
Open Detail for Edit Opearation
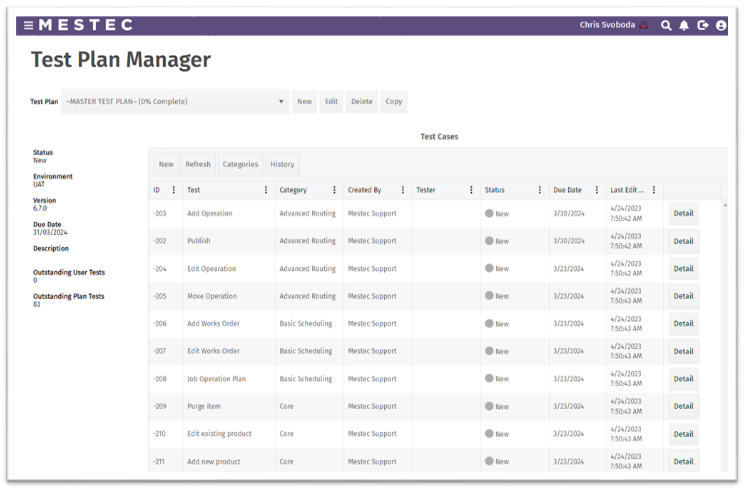click(x=684, y=269)
